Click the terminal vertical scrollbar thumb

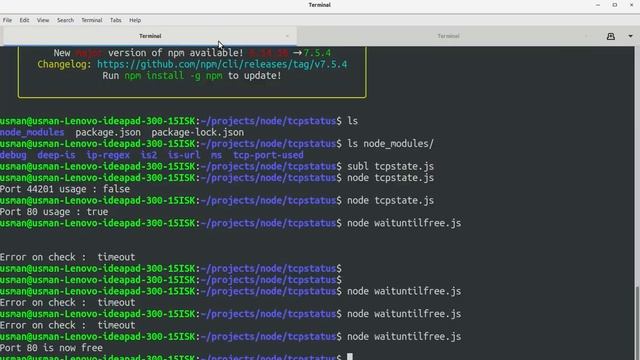pos(638,322)
